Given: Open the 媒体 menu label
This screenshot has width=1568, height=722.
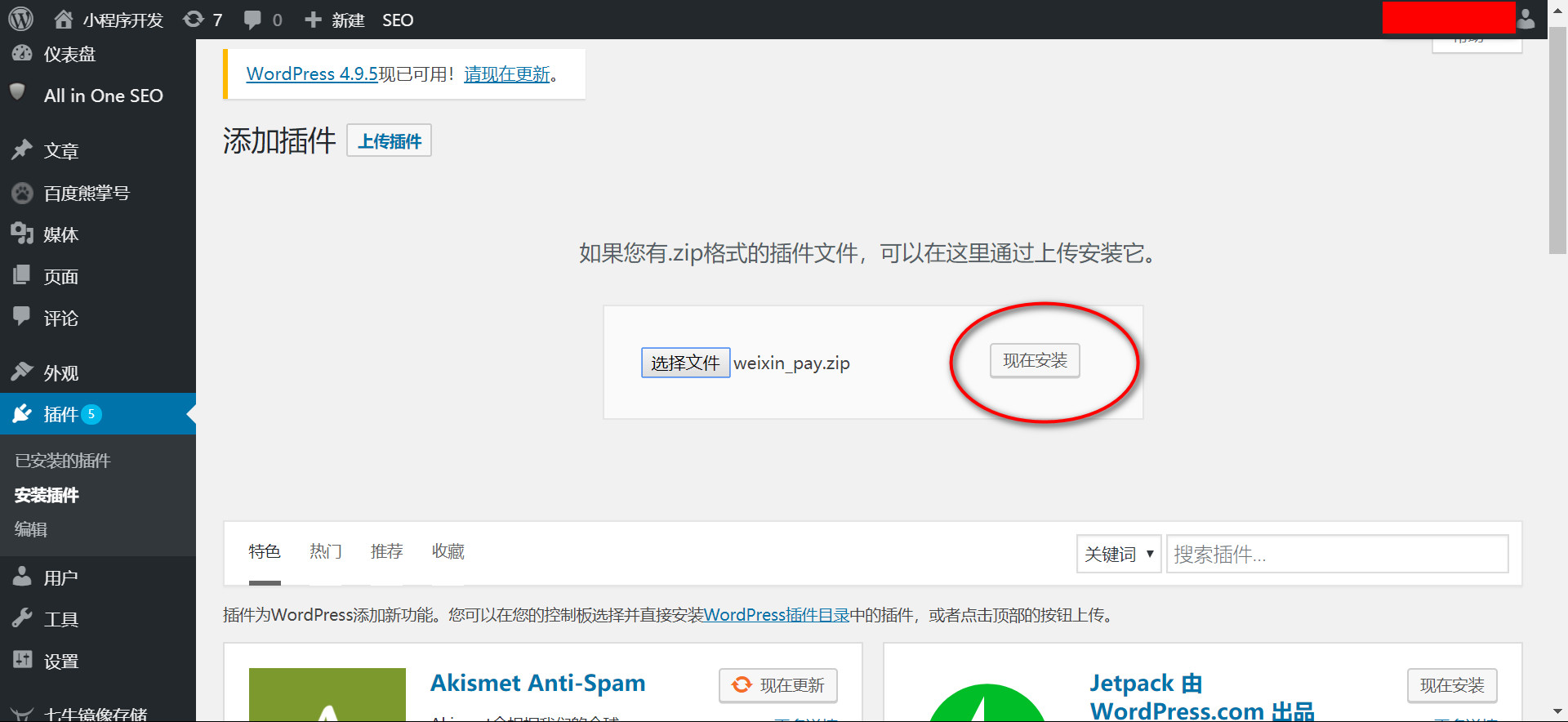Looking at the screenshot, I should tap(61, 234).
